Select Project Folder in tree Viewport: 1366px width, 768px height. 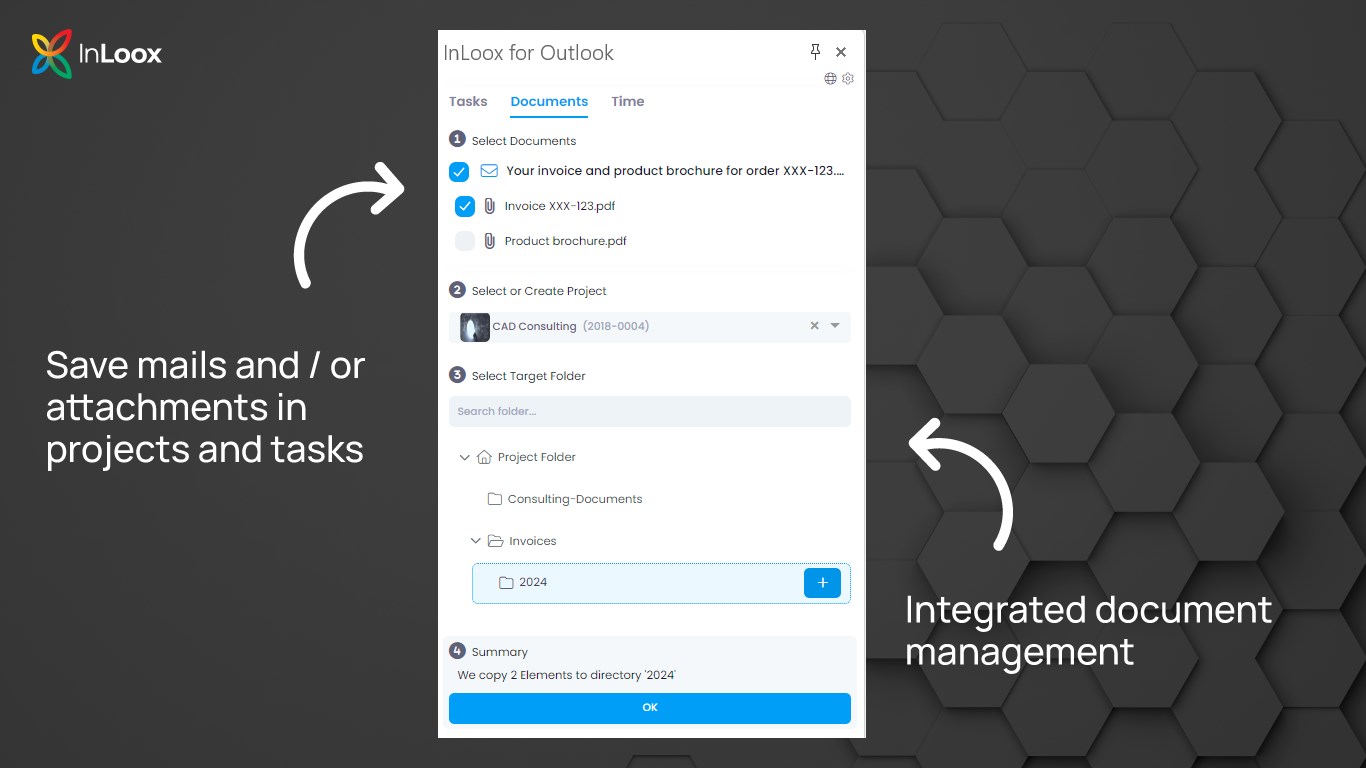point(537,457)
